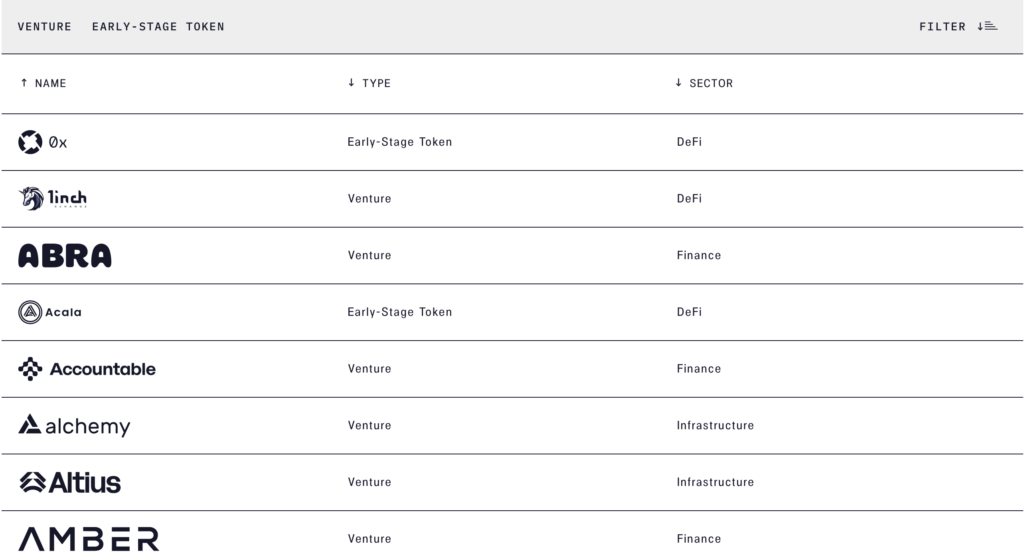Click DeFi sector in 1inch row

point(689,199)
